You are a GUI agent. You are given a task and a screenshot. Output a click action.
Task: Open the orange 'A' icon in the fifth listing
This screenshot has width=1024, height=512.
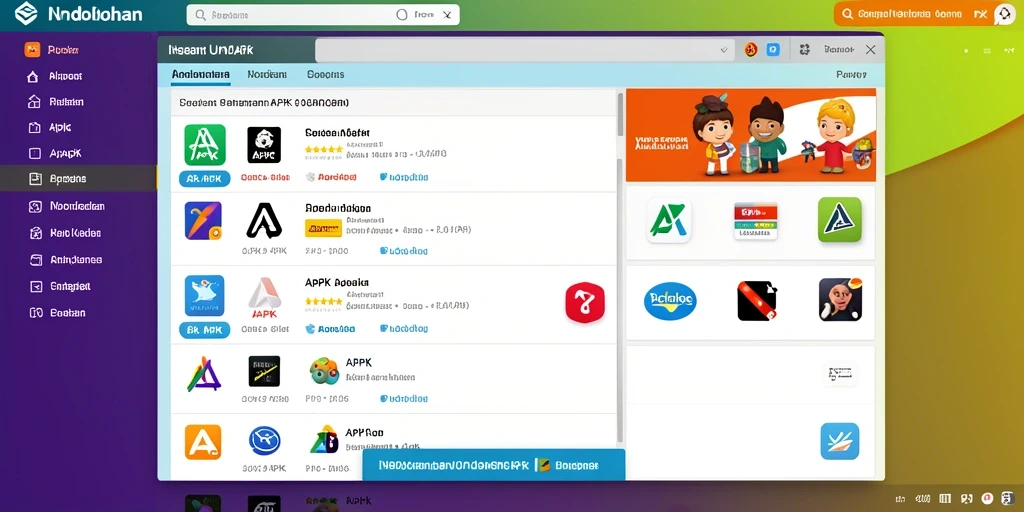point(203,442)
